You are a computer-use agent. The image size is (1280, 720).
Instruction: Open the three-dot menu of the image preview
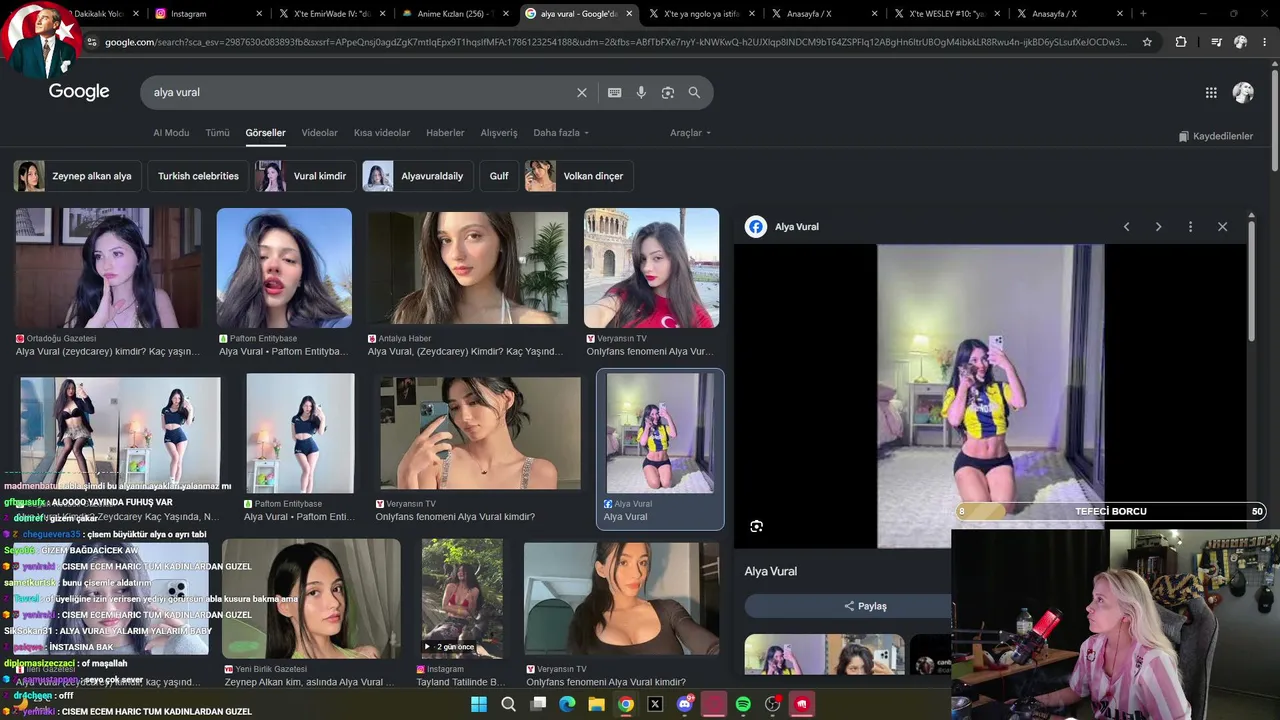1190,227
